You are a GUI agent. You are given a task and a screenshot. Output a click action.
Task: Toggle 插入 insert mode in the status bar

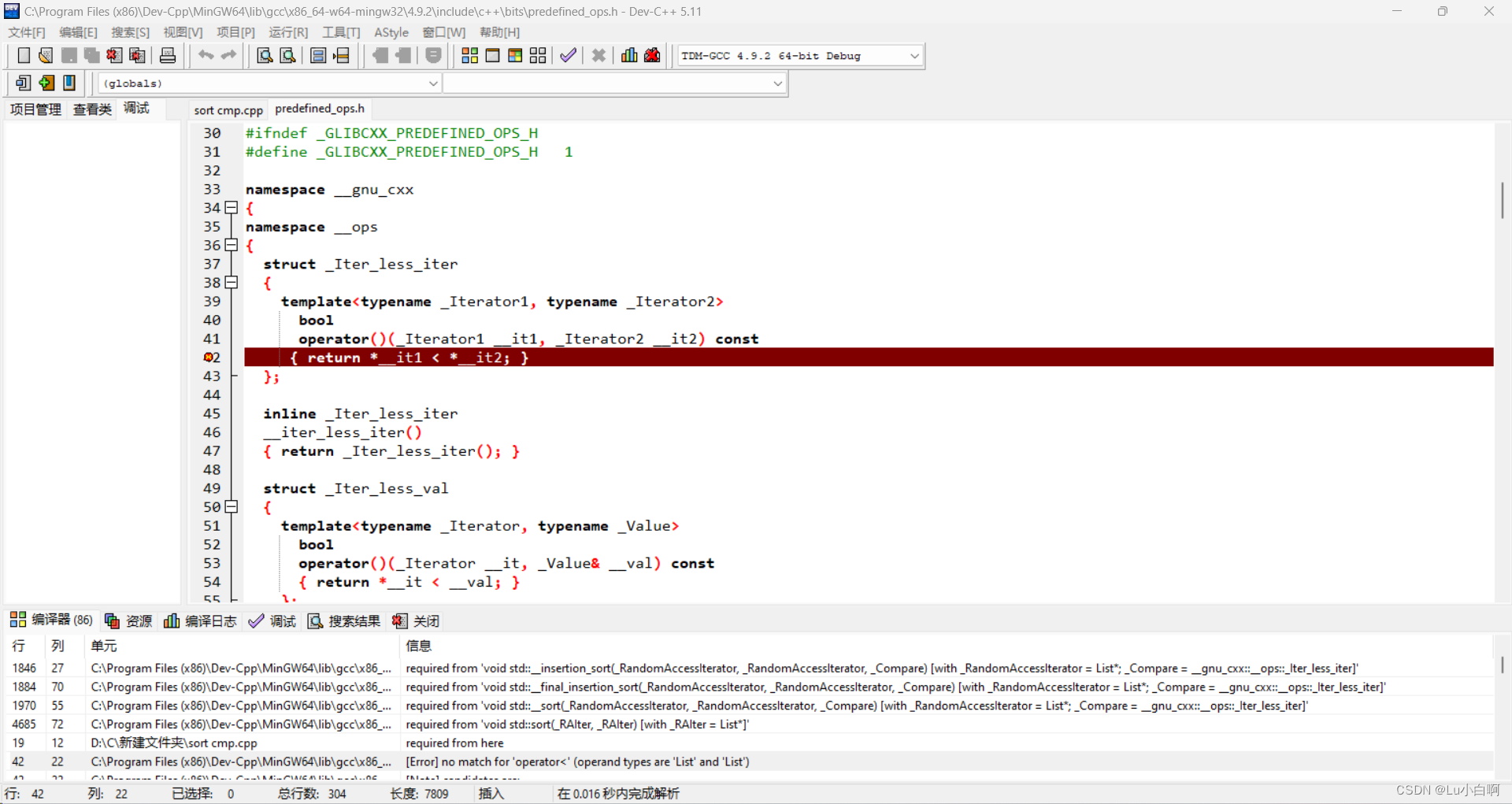(491, 794)
